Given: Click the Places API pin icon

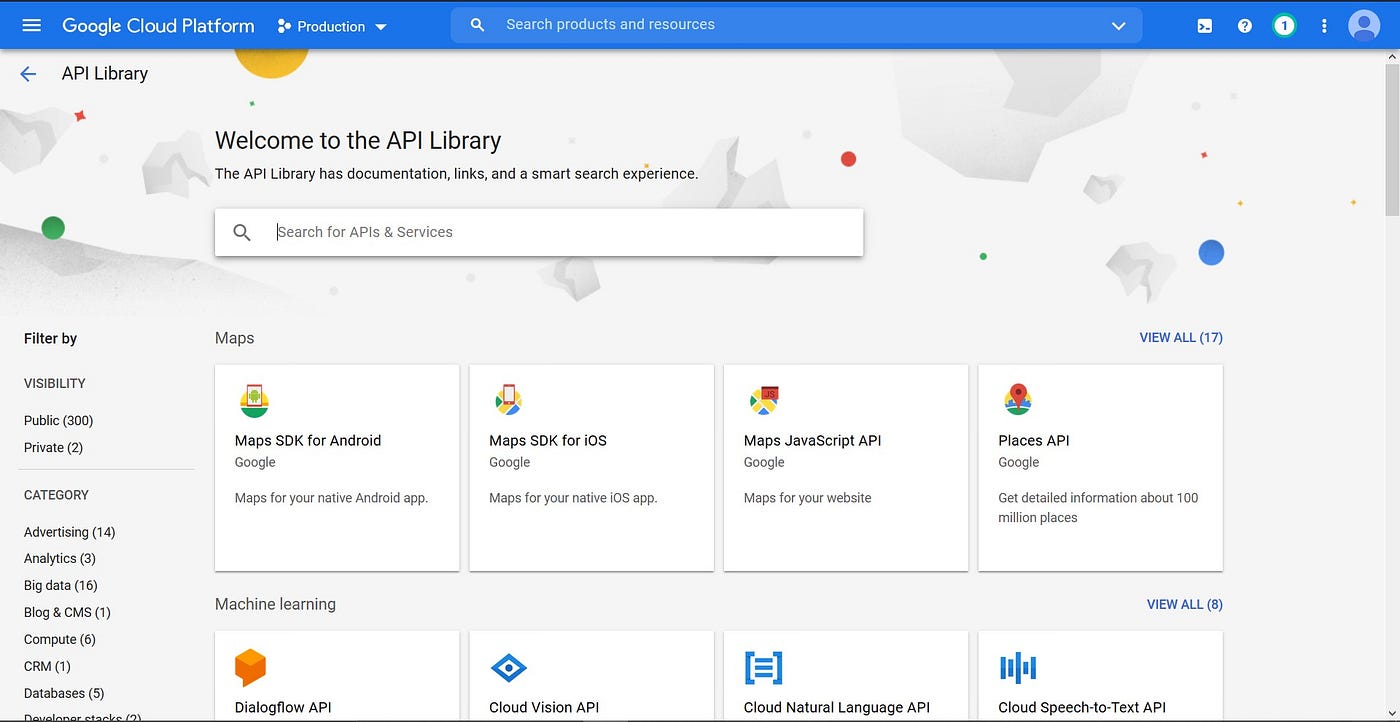Looking at the screenshot, I should click(1017, 400).
